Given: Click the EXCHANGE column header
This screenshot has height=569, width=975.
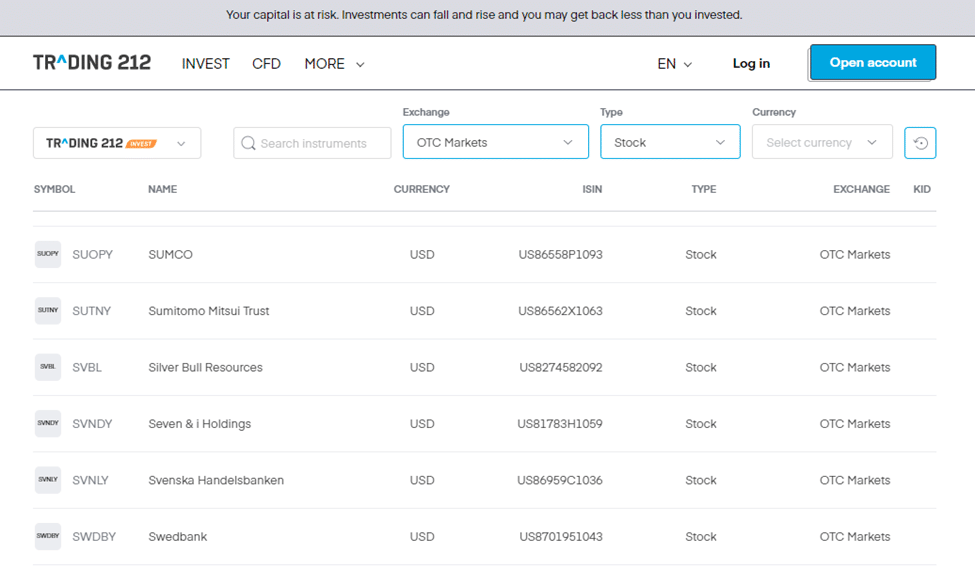Looking at the screenshot, I should pyautogui.click(x=861, y=189).
